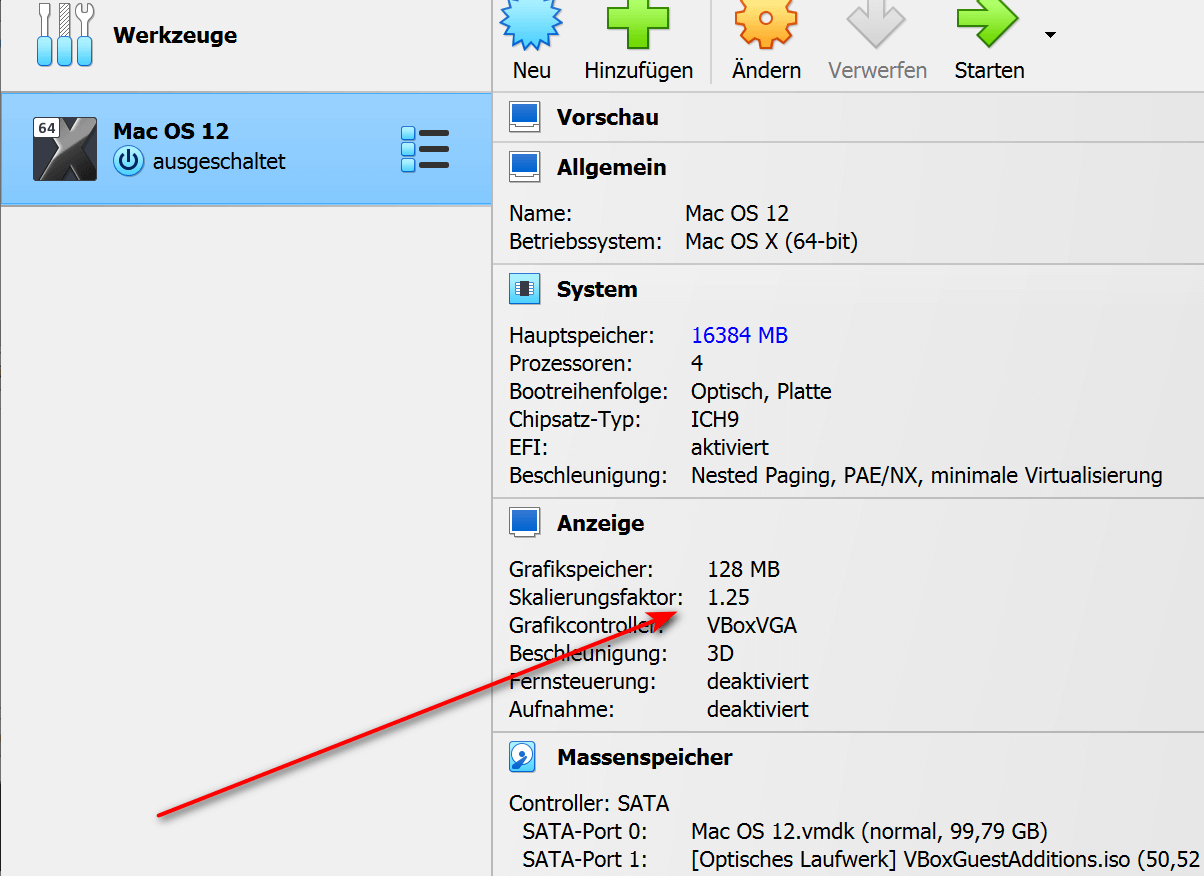Screen dimensions: 1204x876
Task: Select the Mac OS 12 machine icon
Action: [65, 149]
